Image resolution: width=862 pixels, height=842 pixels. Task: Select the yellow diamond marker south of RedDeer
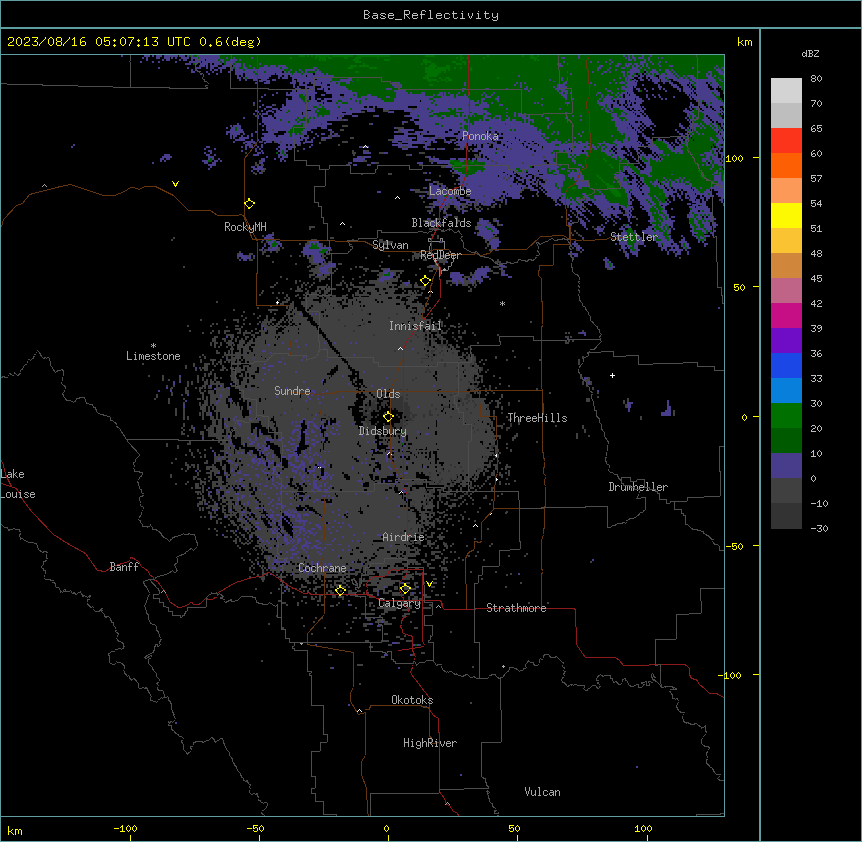pyautogui.click(x=425, y=281)
